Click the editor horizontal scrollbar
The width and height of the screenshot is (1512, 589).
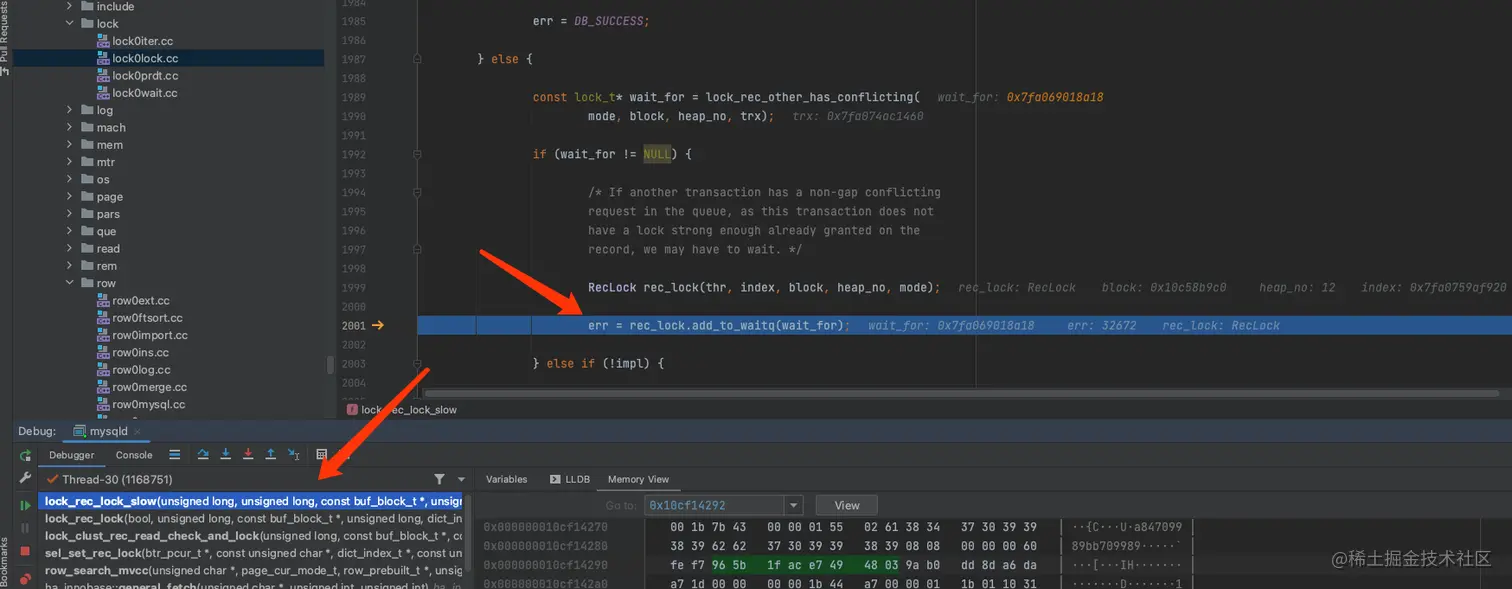click(960, 393)
